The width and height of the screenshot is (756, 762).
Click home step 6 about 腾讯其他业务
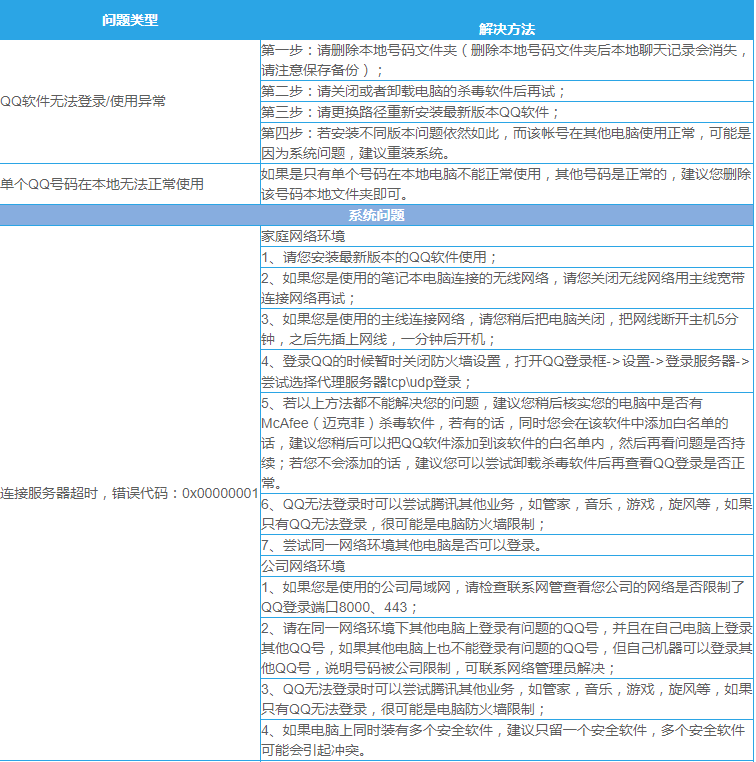pos(507,514)
